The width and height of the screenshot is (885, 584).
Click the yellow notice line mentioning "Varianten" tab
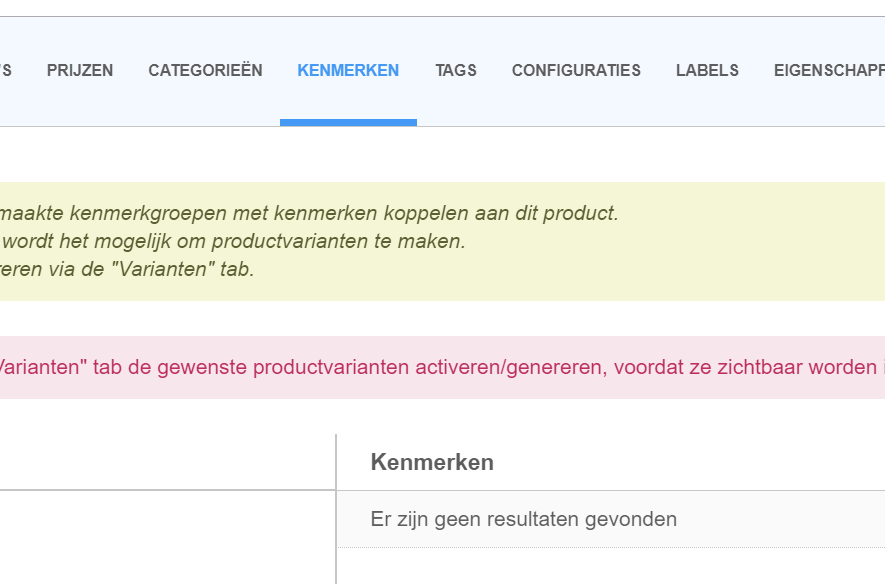coord(127,269)
